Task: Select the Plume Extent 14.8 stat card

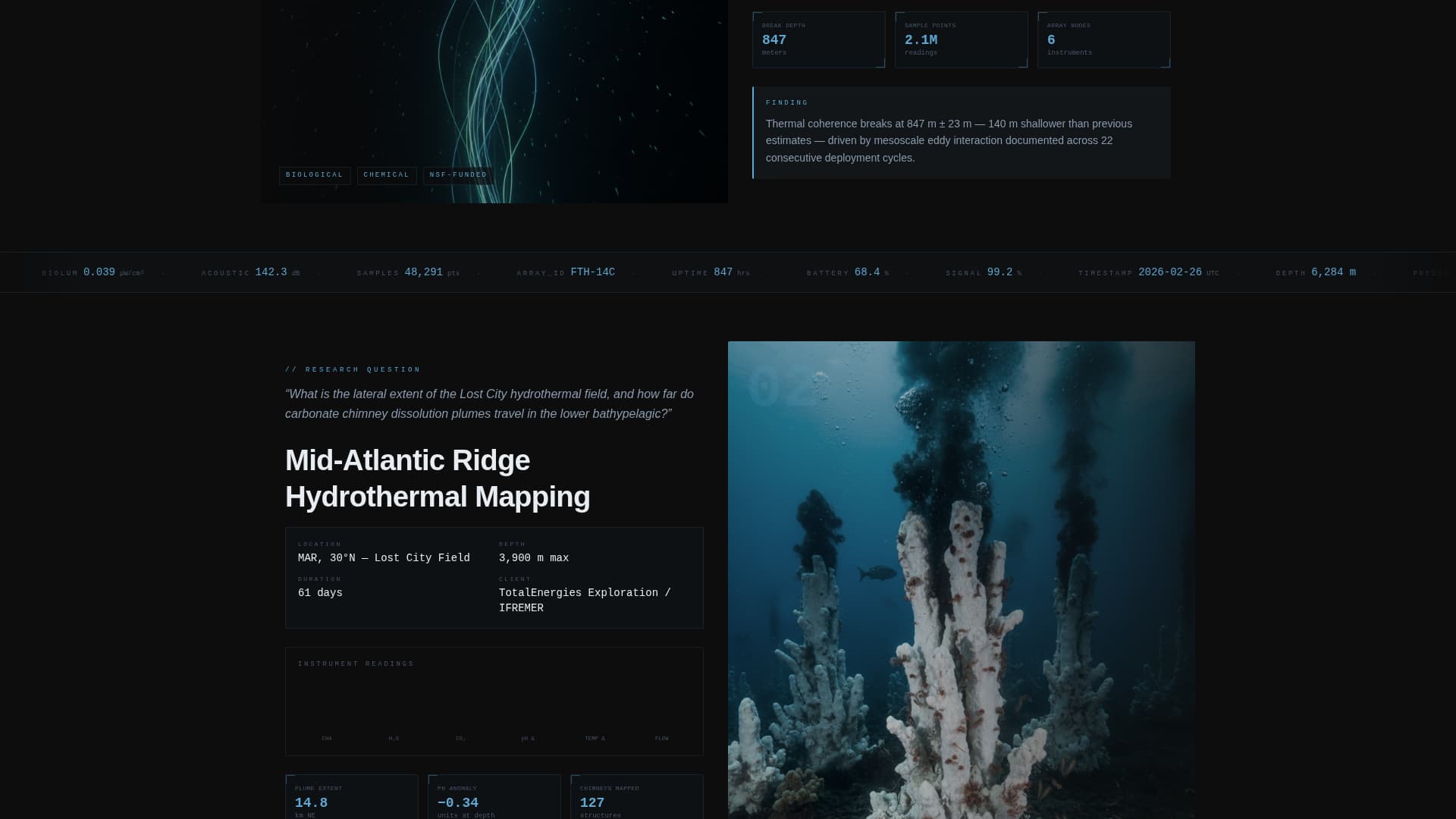Action: pos(351,798)
